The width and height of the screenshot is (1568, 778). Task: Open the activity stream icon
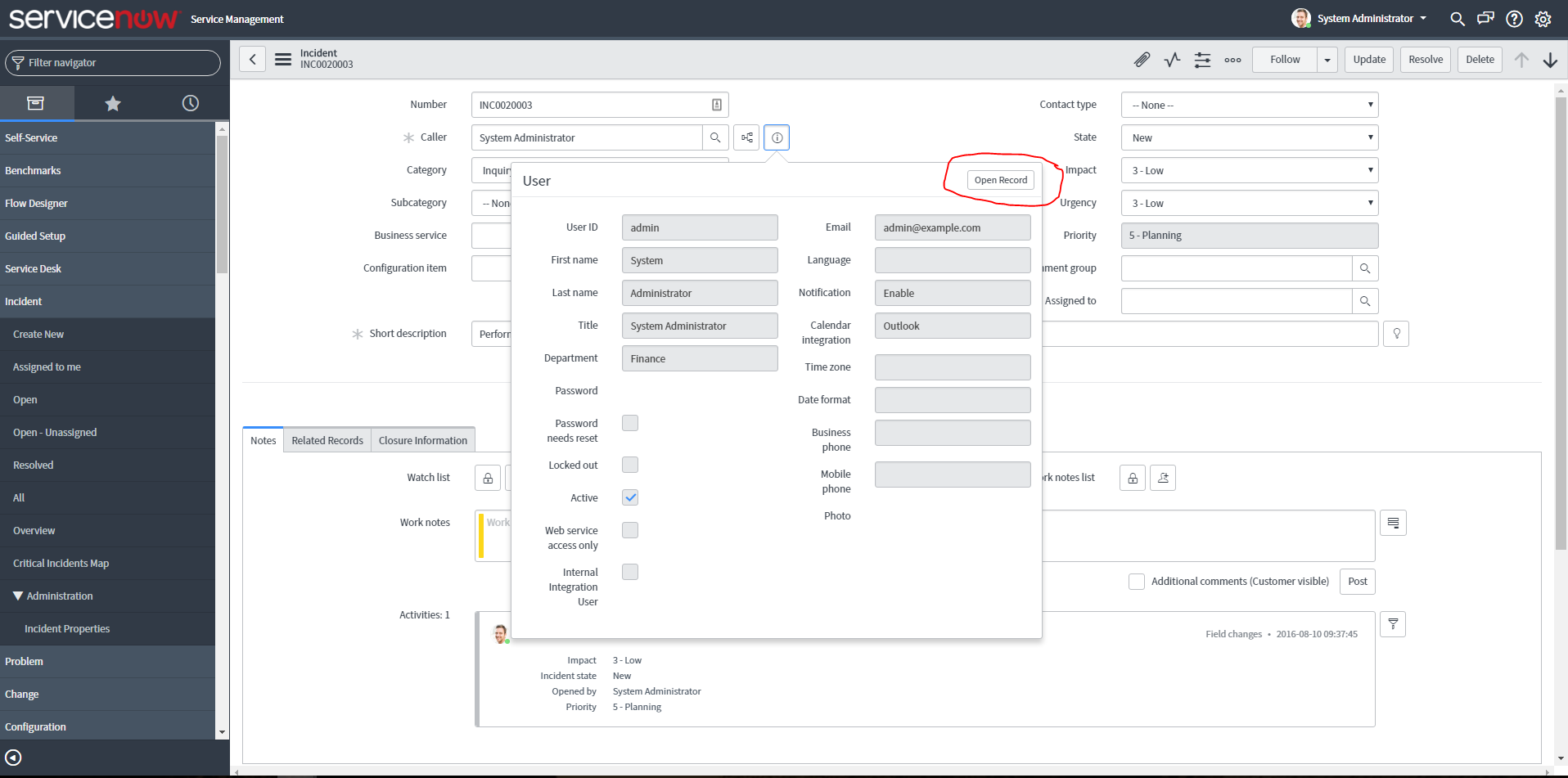coord(1172,59)
